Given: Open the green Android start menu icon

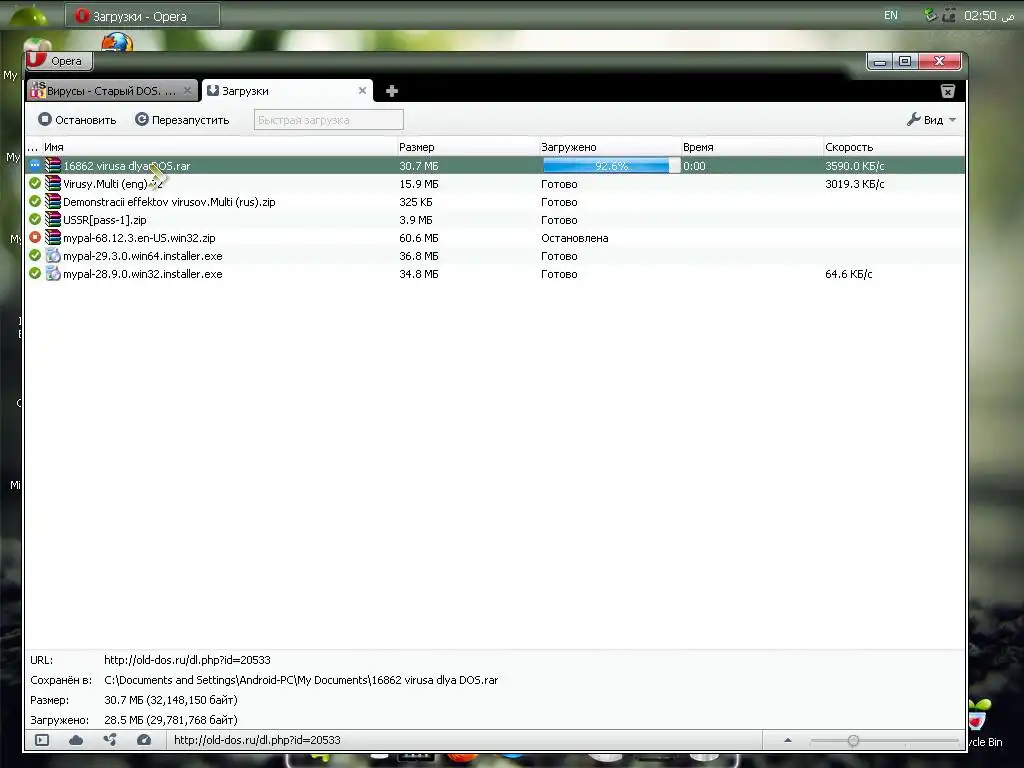Looking at the screenshot, I should (28, 16).
